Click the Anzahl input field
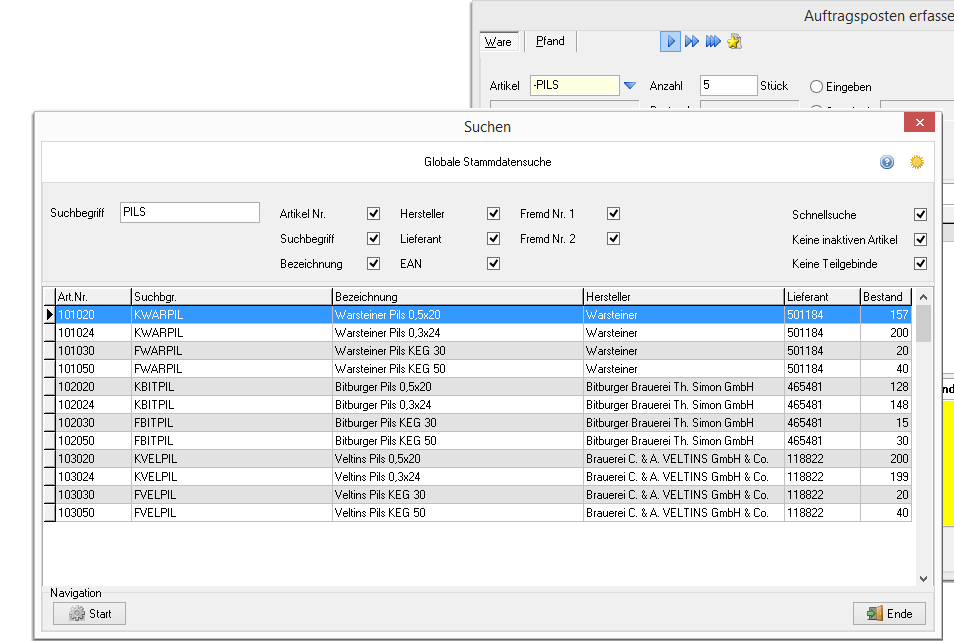This screenshot has height=641, width=954. point(728,85)
